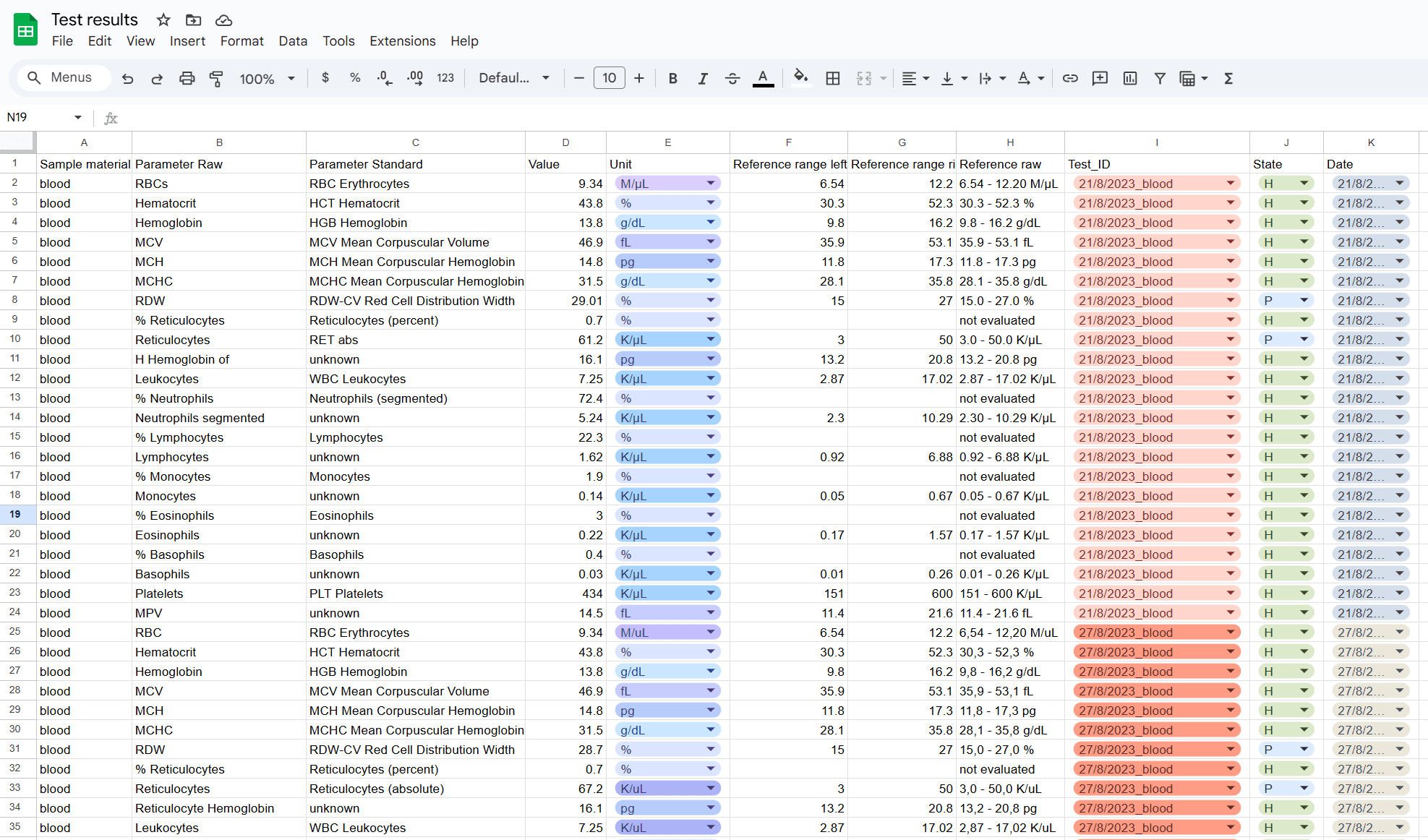The height and width of the screenshot is (840, 1428).
Task: Format selection as percent
Action: [354, 78]
